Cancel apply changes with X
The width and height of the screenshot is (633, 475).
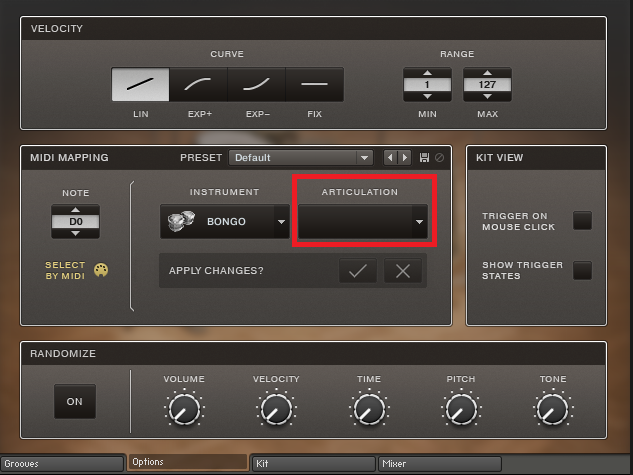point(403,271)
